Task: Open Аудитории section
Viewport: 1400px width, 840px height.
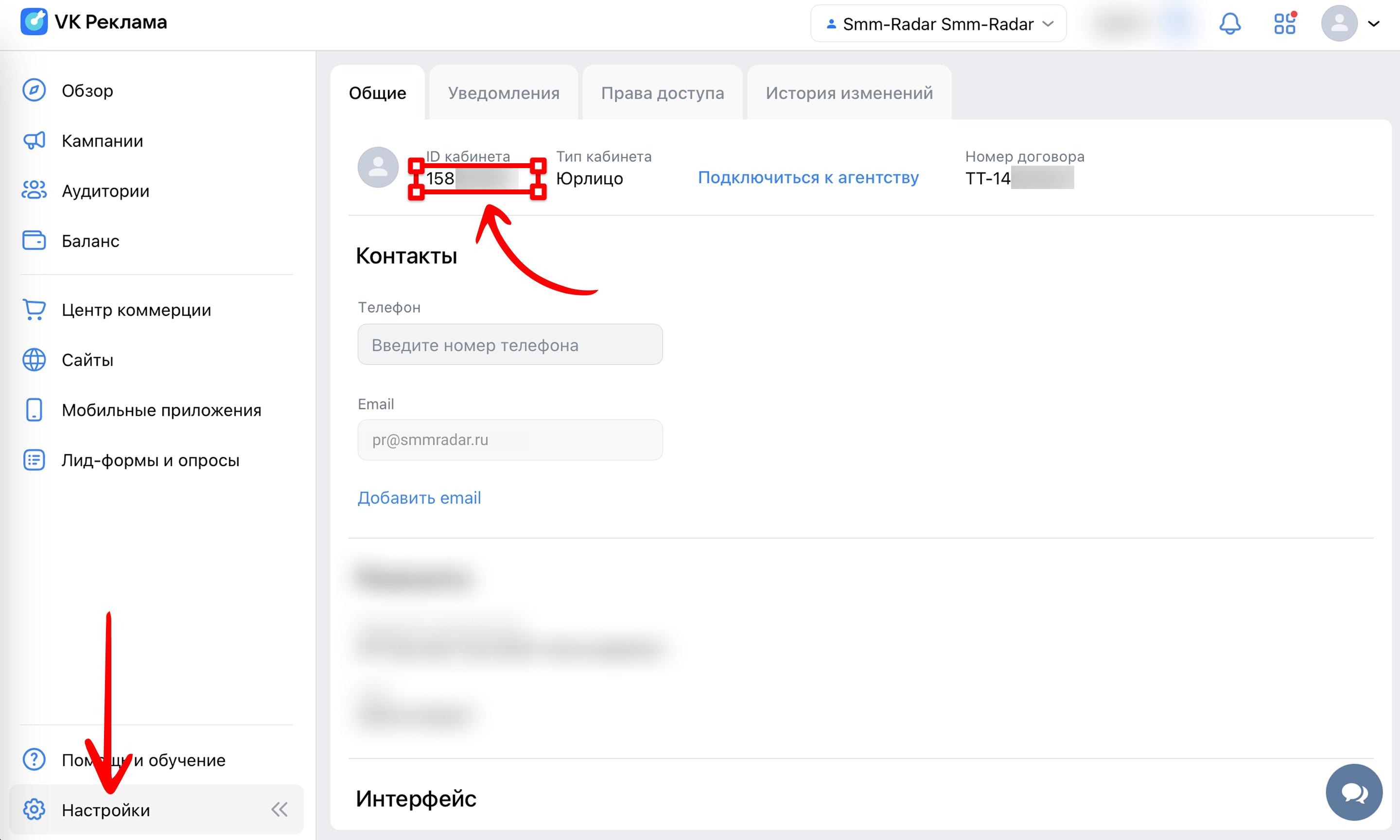Action: (105, 191)
